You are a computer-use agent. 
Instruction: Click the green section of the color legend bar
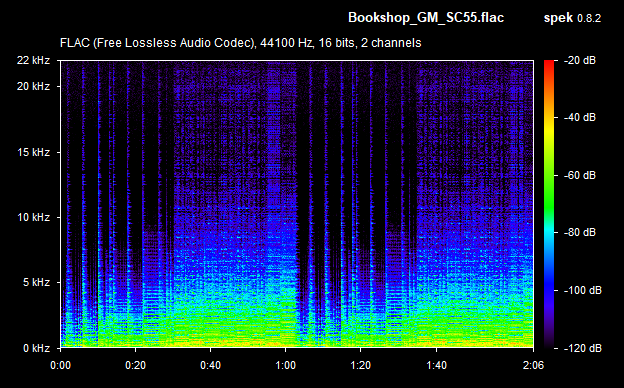point(549,191)
